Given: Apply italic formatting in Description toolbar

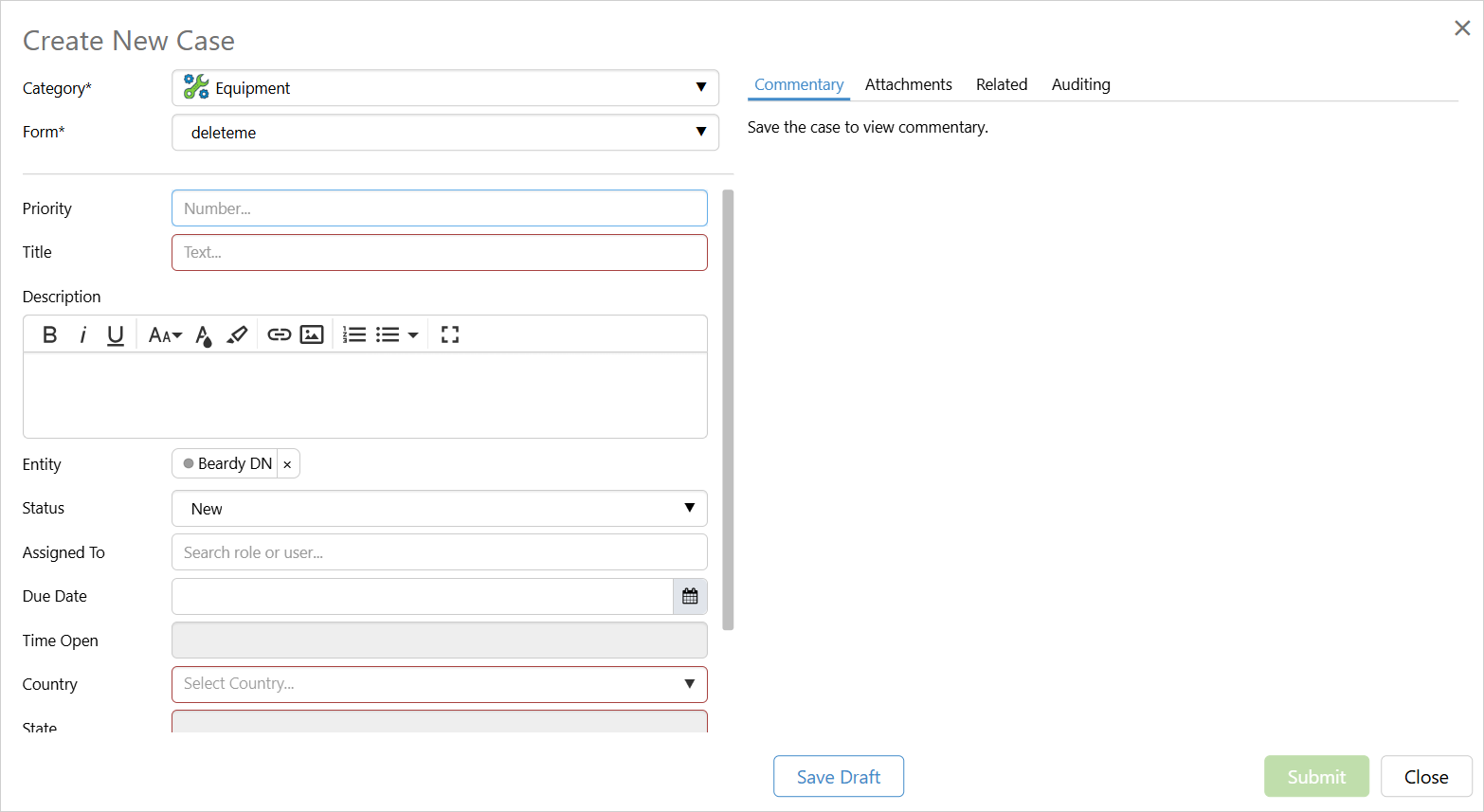Looking at the screenshot, I should [83, 334].
